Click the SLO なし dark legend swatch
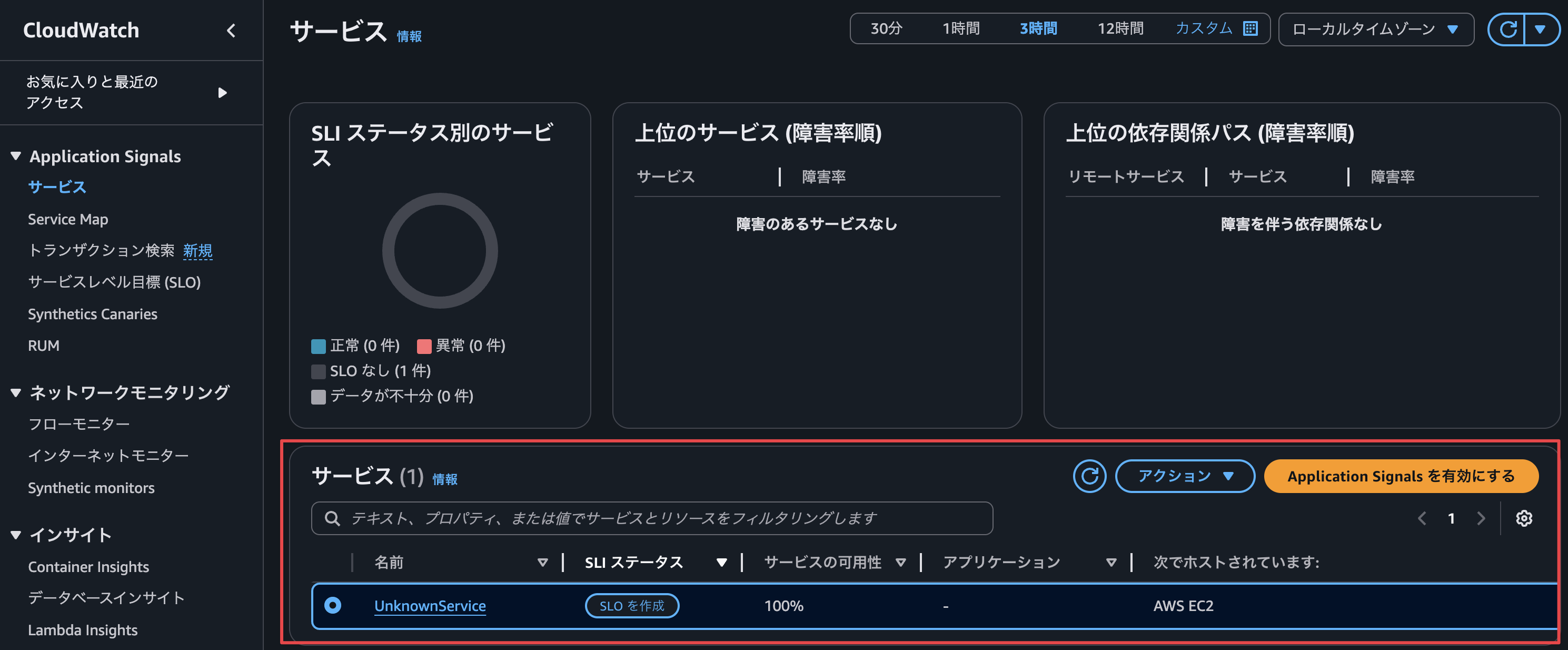This screenshot has height=650, width=1568. (319, 371)
